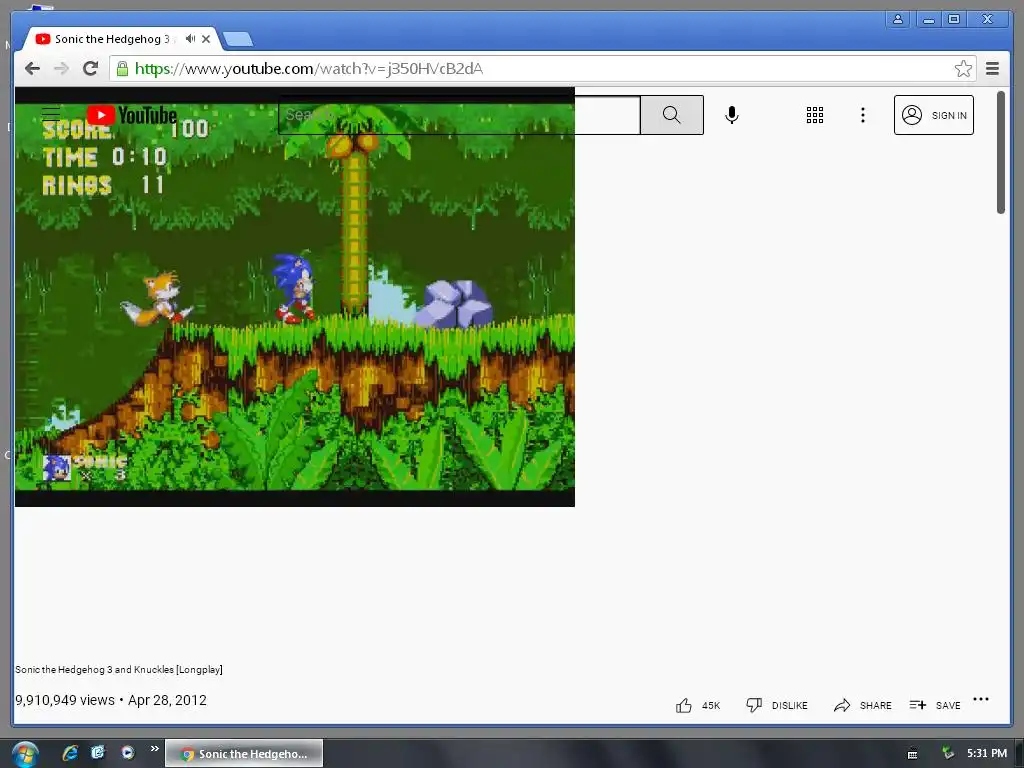The image size is (1024, 768).
Task: Expand the quick launch chevron
Action: pyautogui.click(x=154, y=748)
